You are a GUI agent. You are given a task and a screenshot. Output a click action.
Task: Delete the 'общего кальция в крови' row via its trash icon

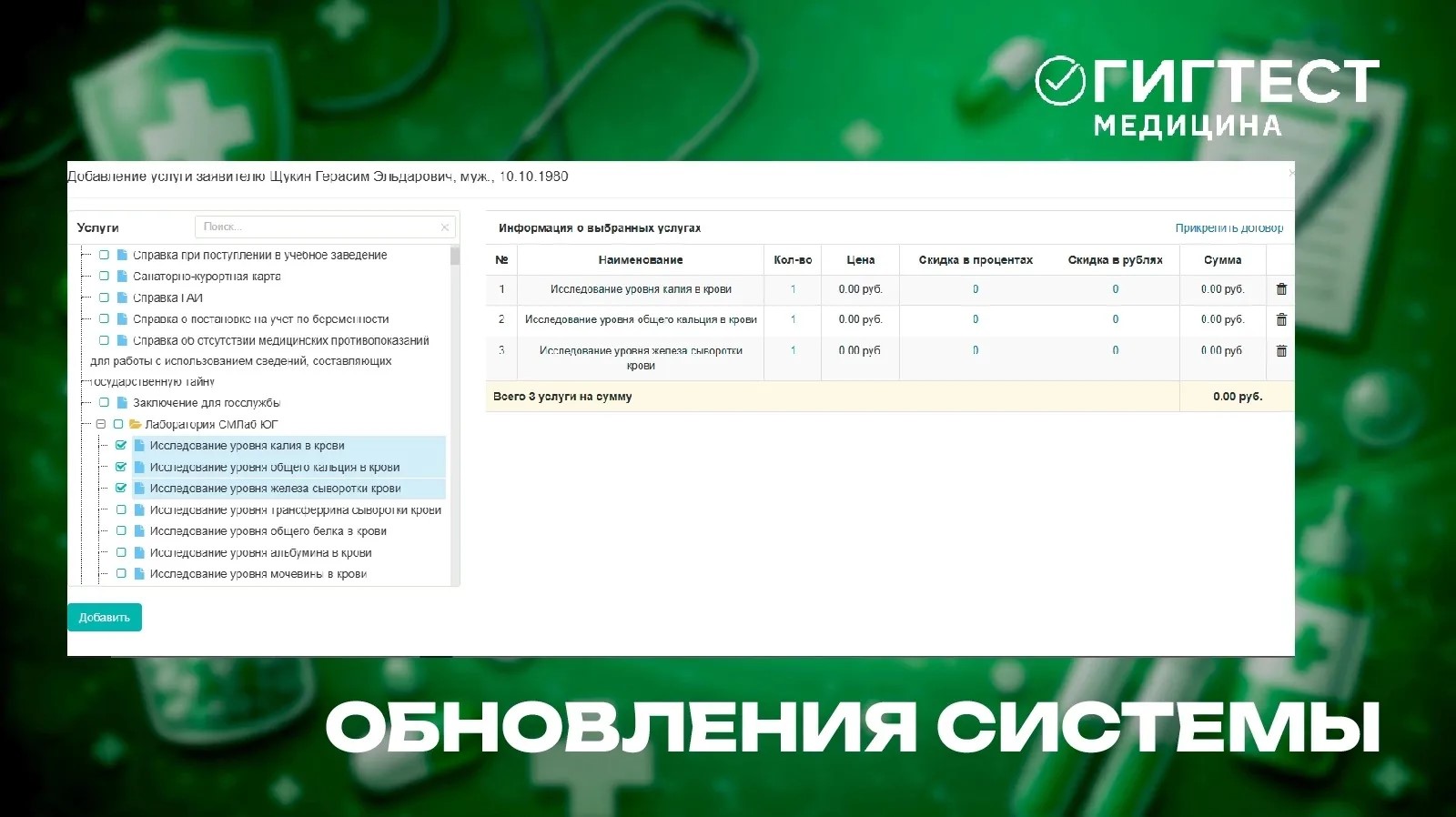point(1281,319)
